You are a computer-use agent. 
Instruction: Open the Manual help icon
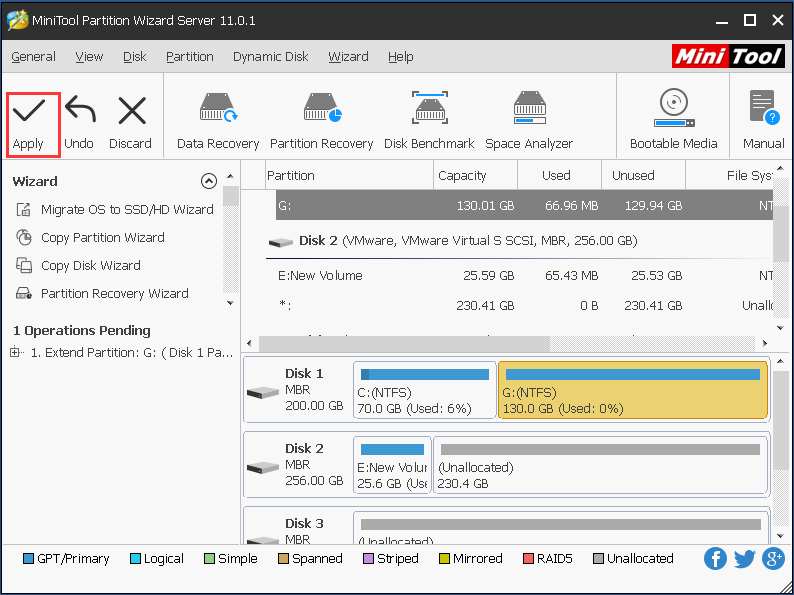pos(763,110)
